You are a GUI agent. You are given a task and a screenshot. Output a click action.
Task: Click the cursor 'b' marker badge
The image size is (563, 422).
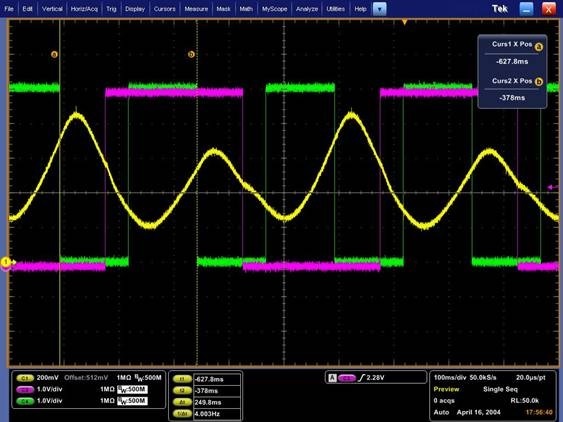pos(191,55)
